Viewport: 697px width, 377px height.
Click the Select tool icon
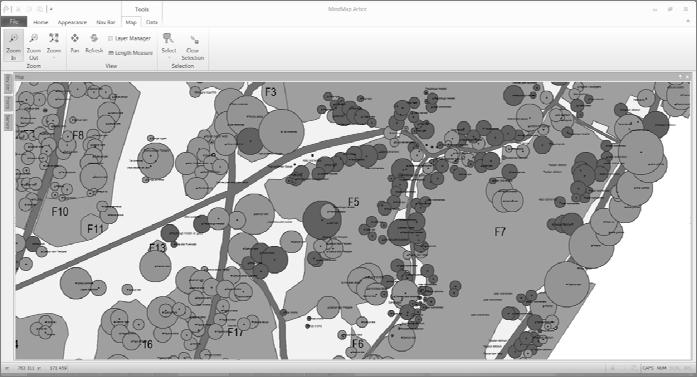pos(168,39)
